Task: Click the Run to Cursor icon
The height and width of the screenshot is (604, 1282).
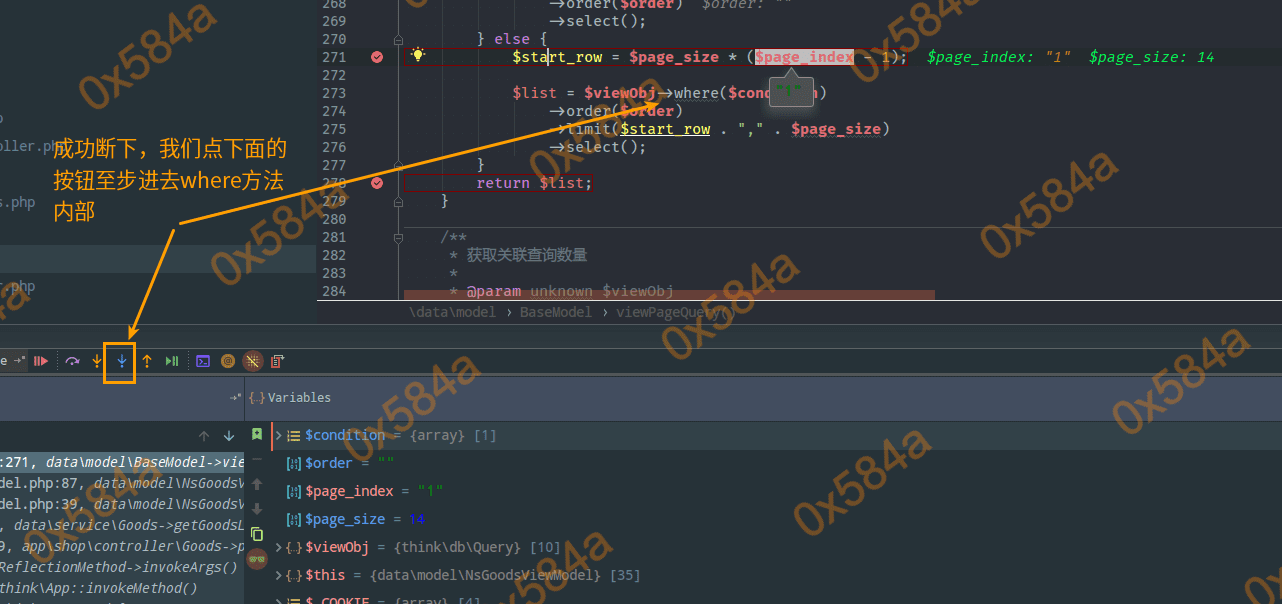Action: (x=172, y=361)
